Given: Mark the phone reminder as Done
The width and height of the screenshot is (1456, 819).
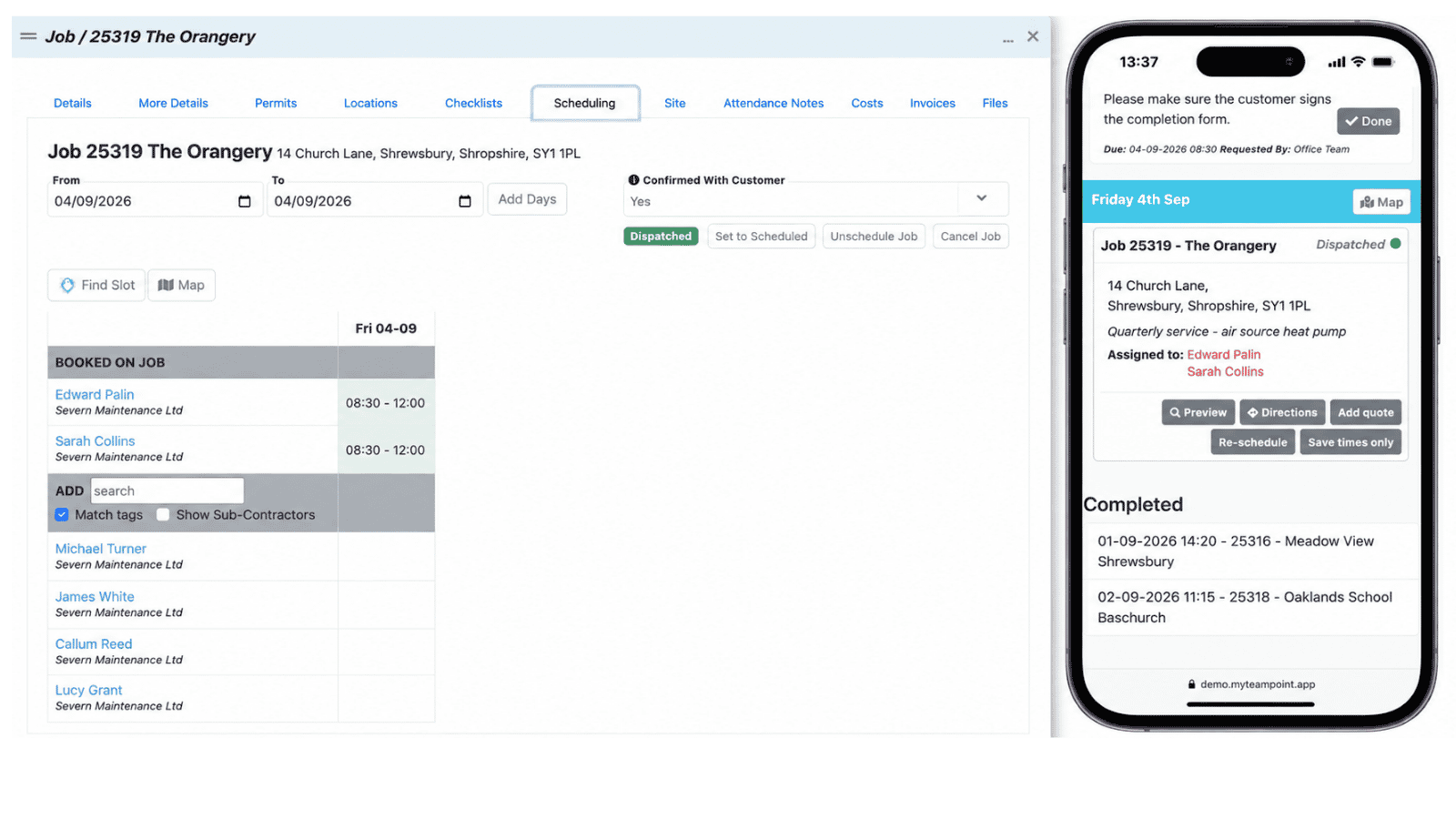Looking at the screenshot, I should coord(1369,121).
